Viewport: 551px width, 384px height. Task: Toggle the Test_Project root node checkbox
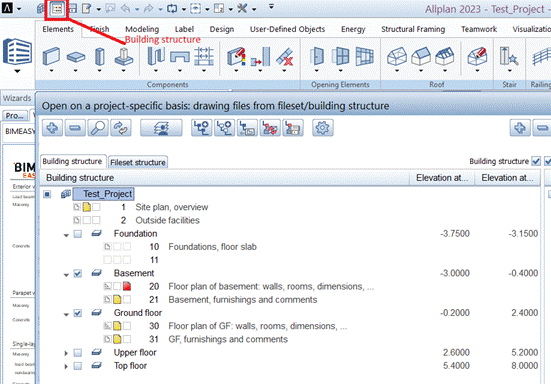[47, 194]
